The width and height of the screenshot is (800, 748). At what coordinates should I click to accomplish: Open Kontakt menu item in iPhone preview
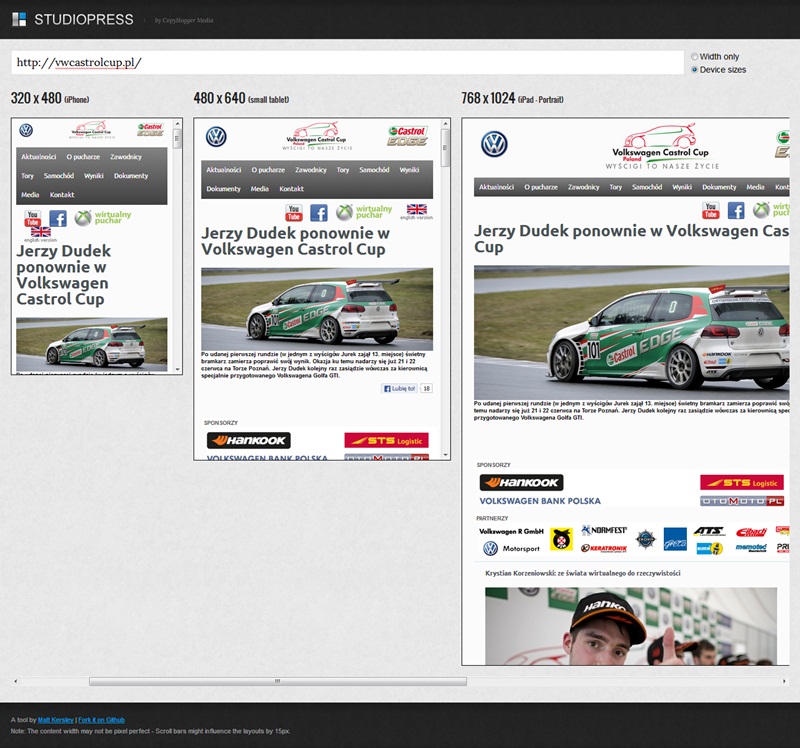pos(62,195)
